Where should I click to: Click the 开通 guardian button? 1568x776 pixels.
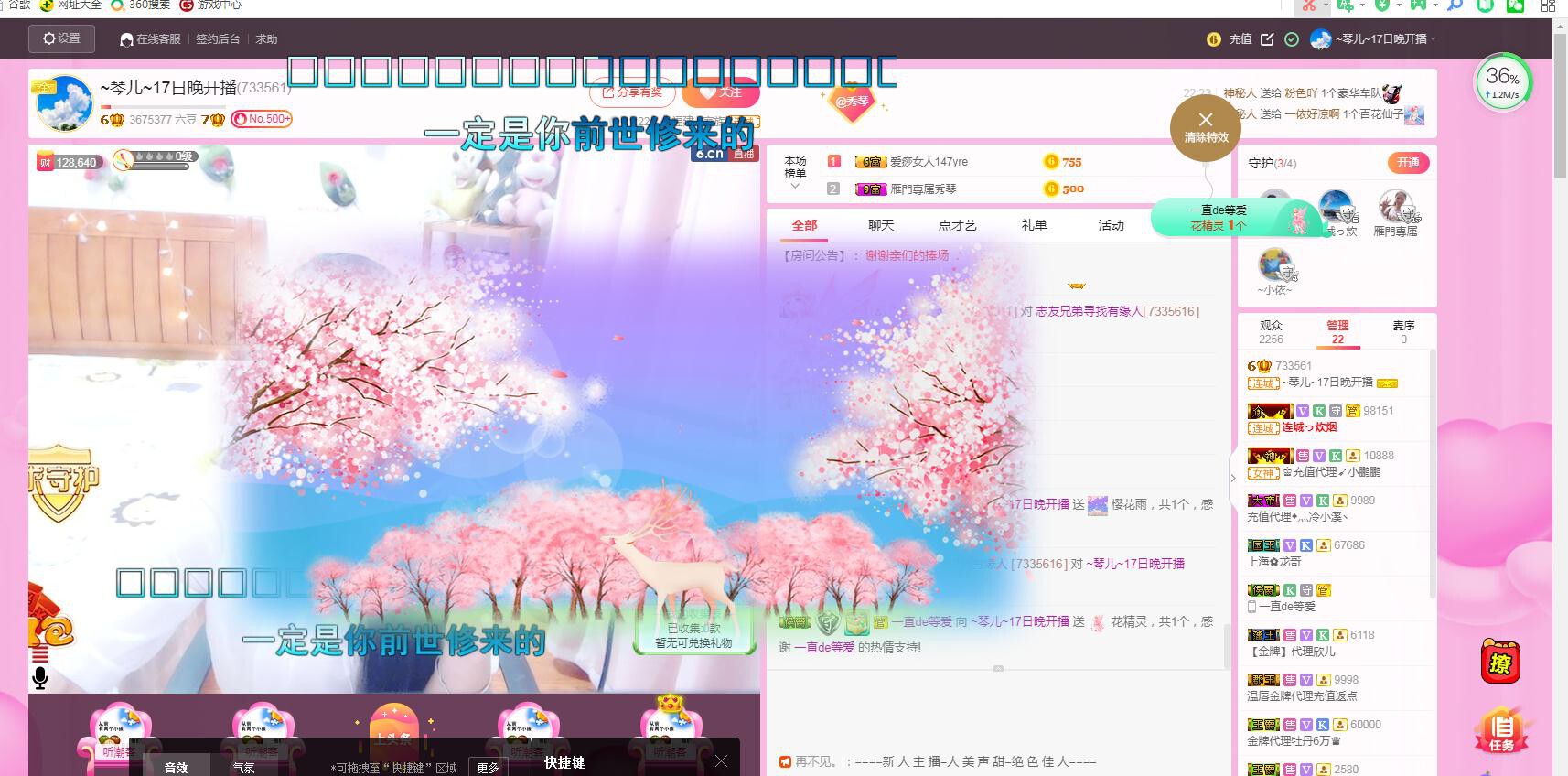(x=1408, y=163)
